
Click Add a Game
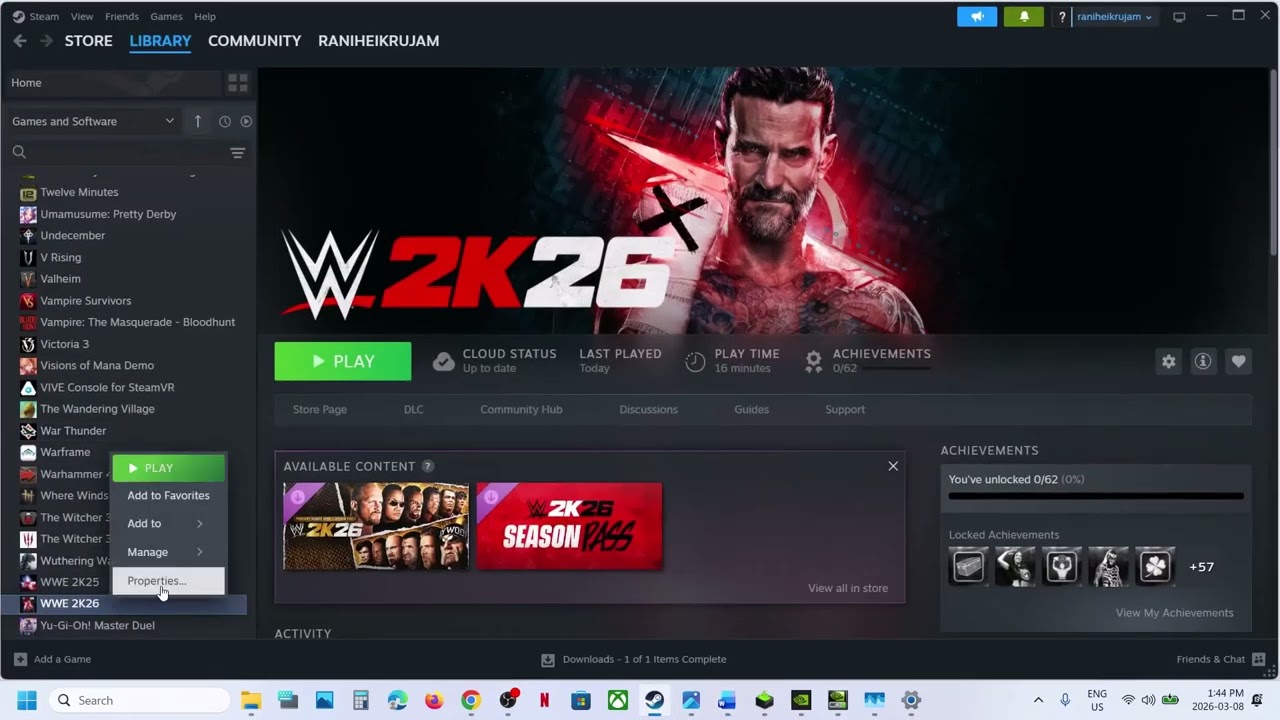pos(52,659)
